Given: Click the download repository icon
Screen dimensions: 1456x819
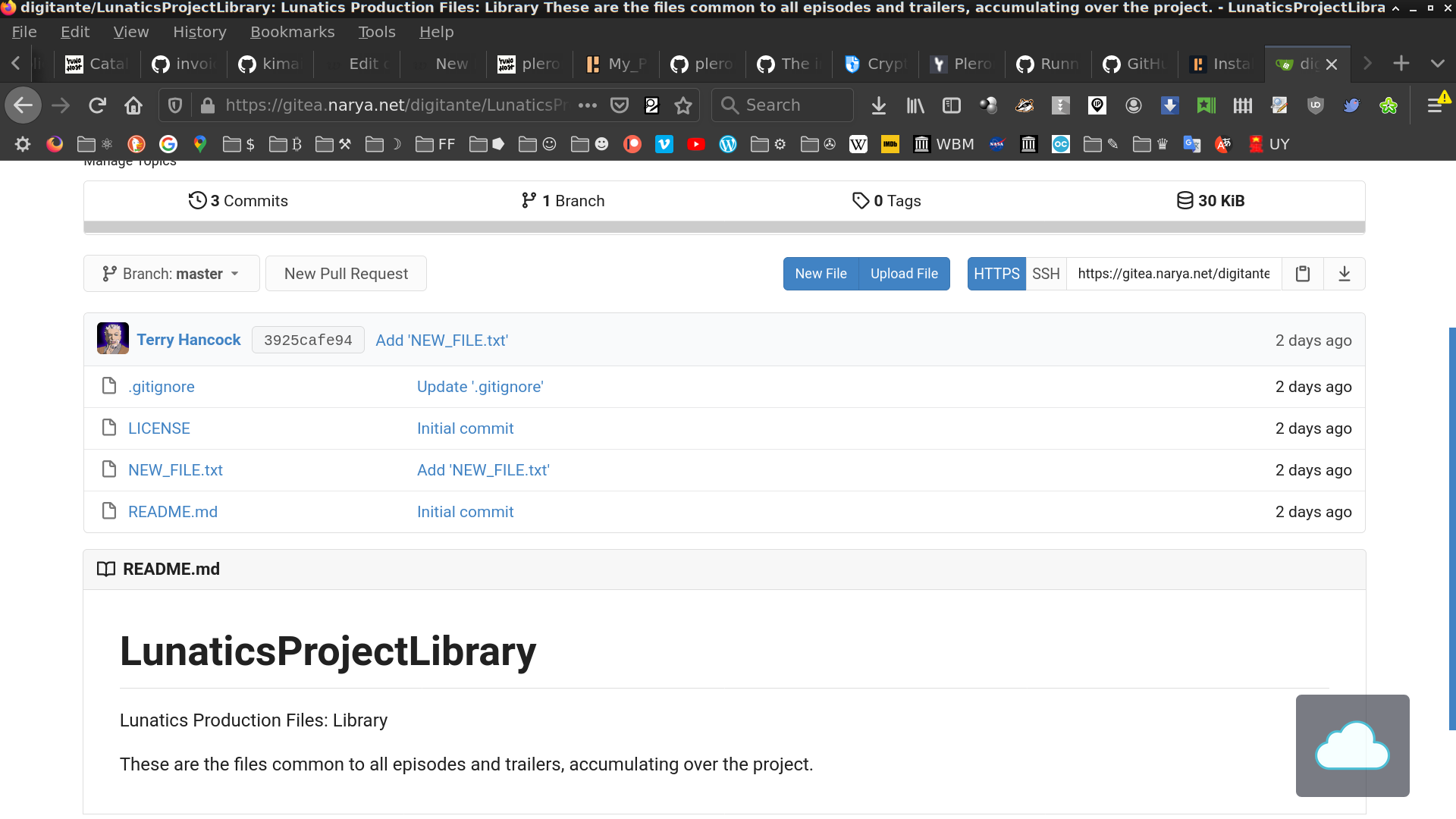Looking at the screenshot, I should click(x=1344, y=274).
